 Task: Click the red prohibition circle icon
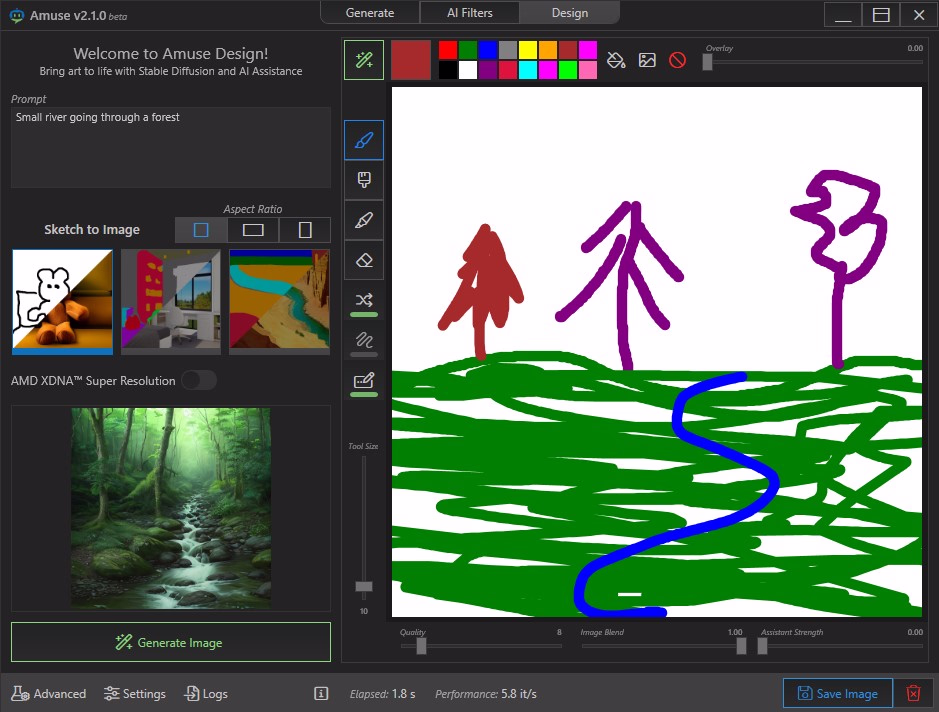(677, 60)
